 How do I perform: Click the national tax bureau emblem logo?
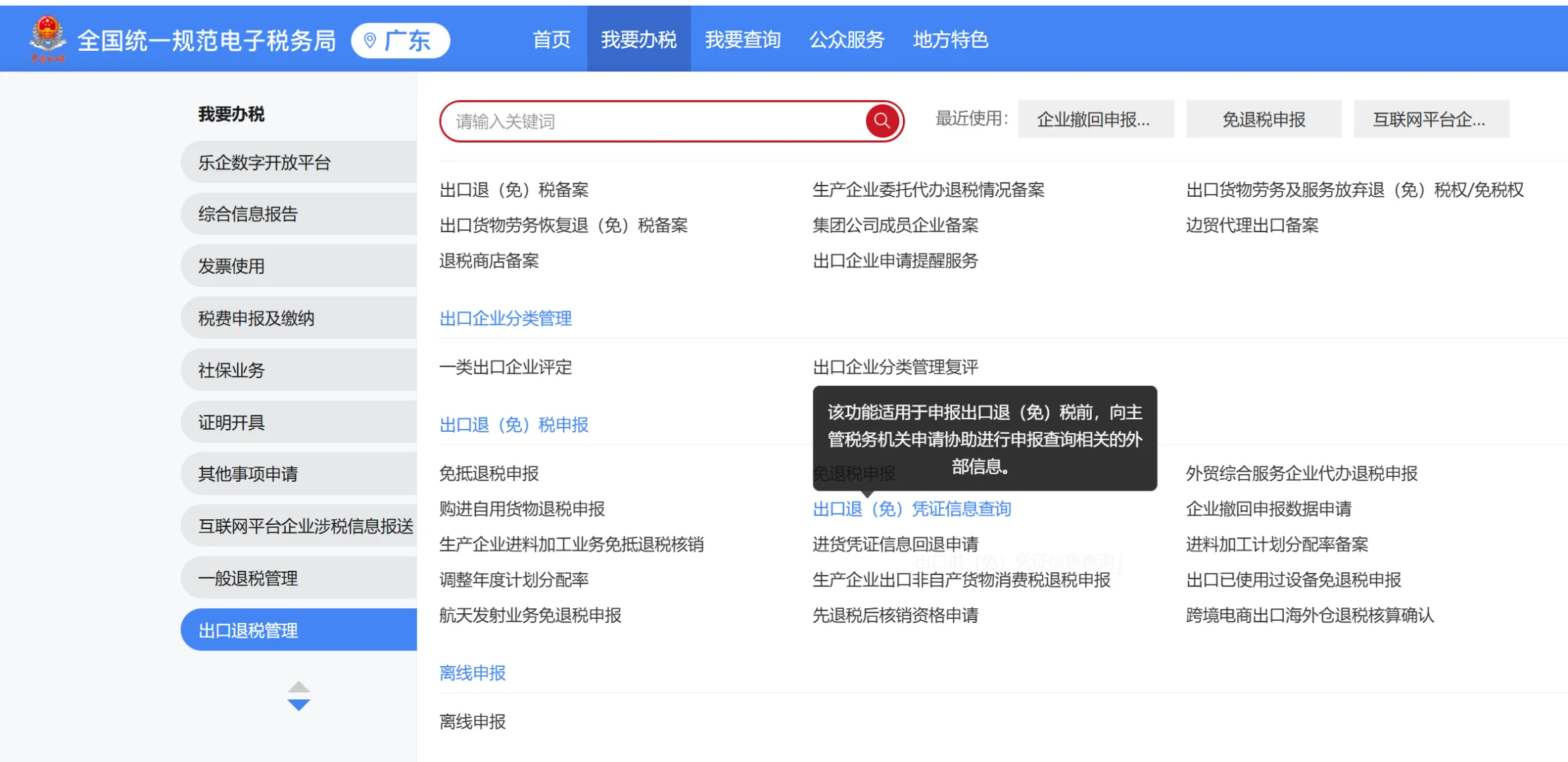click(47, 35)
